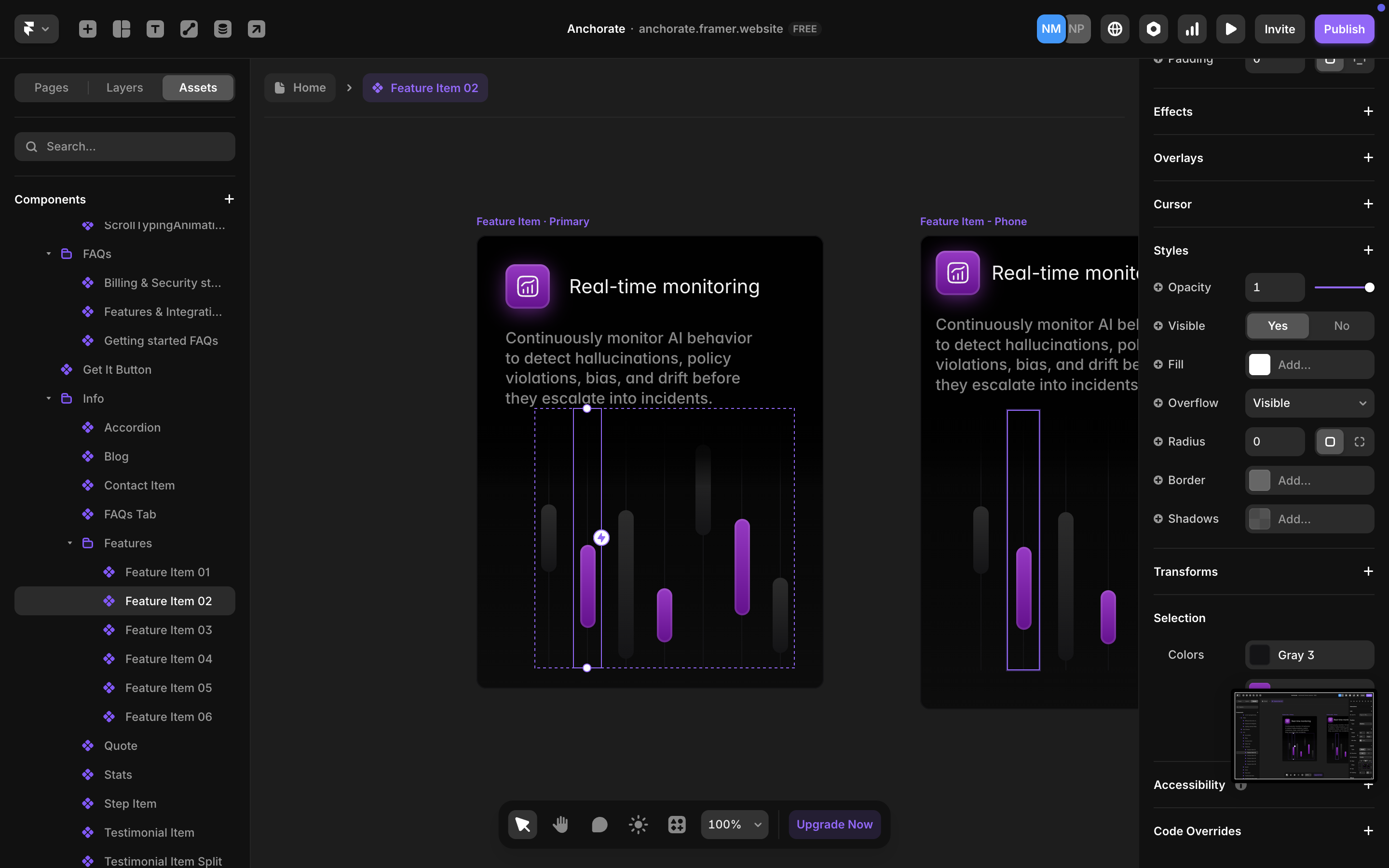Click the Upgrade Now button
This screenshot has width=1389, height=868.
pyautogui.click(x=834, y=825)
